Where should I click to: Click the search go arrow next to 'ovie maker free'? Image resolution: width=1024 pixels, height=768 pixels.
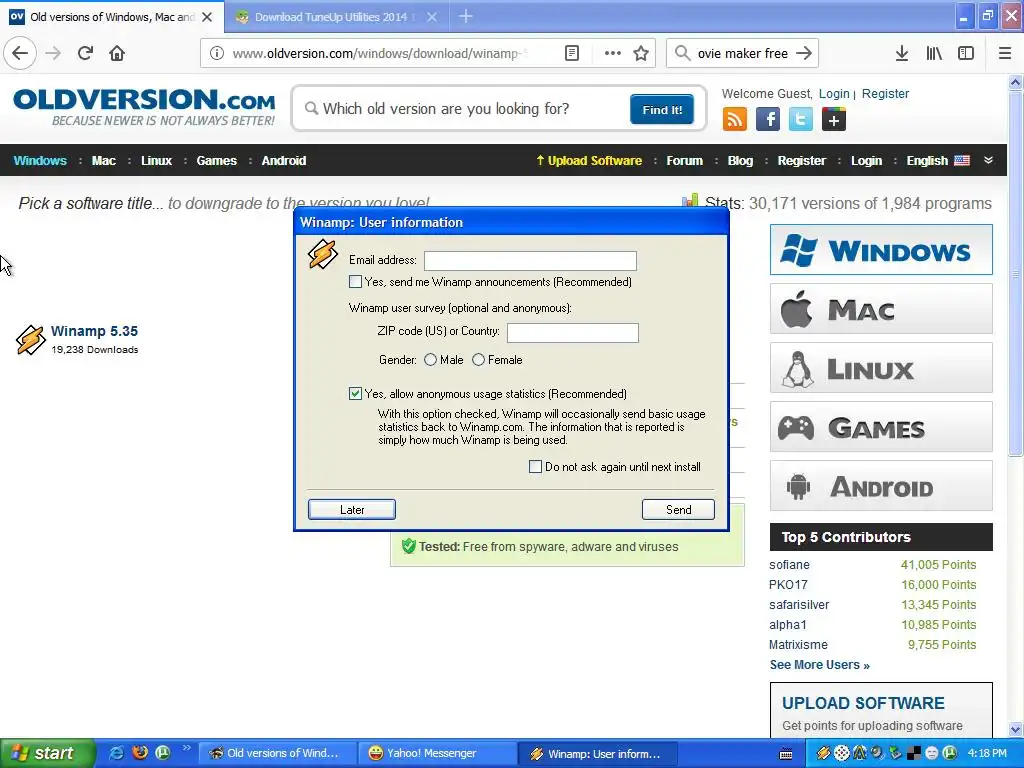pyautogui.click(x=804, y=53)
